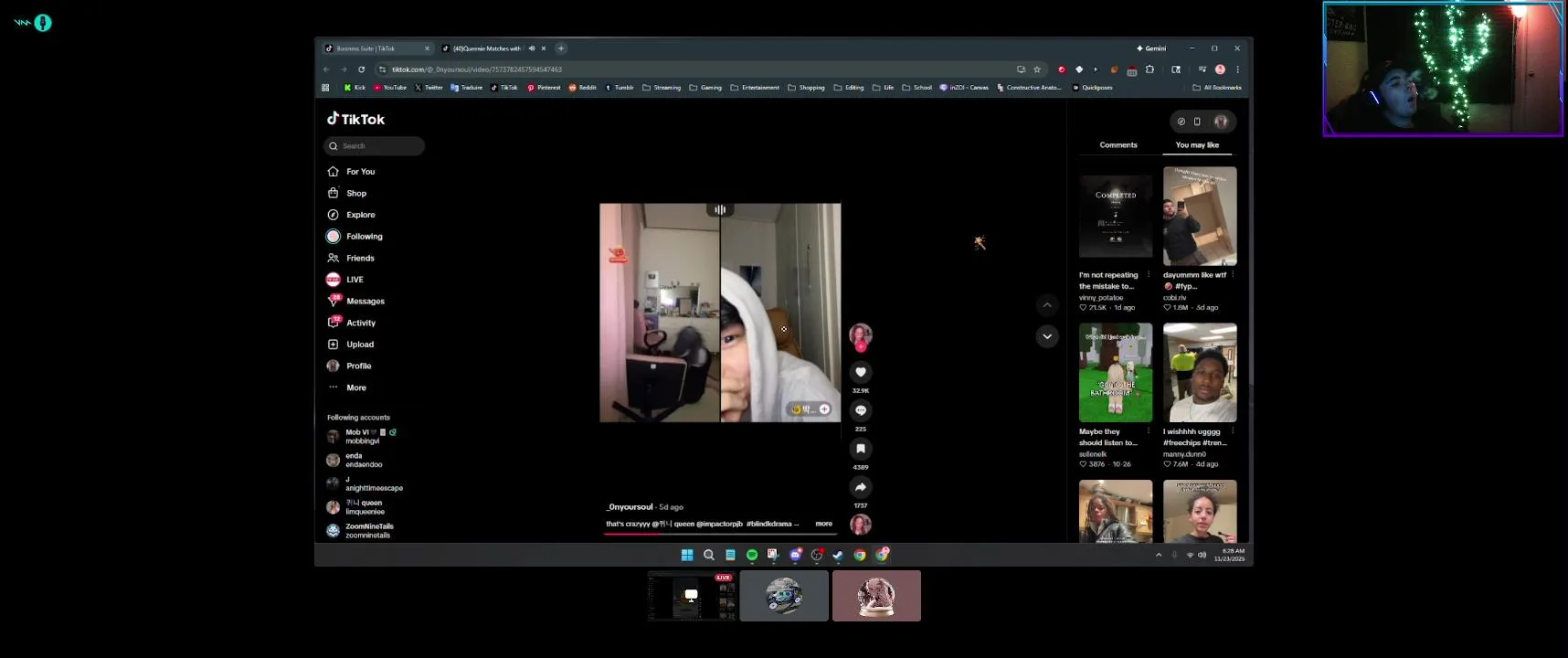This screenshot has height=658, width=1568.
Task: Open the _0nyoursoul author link
Action: [630, 507]
